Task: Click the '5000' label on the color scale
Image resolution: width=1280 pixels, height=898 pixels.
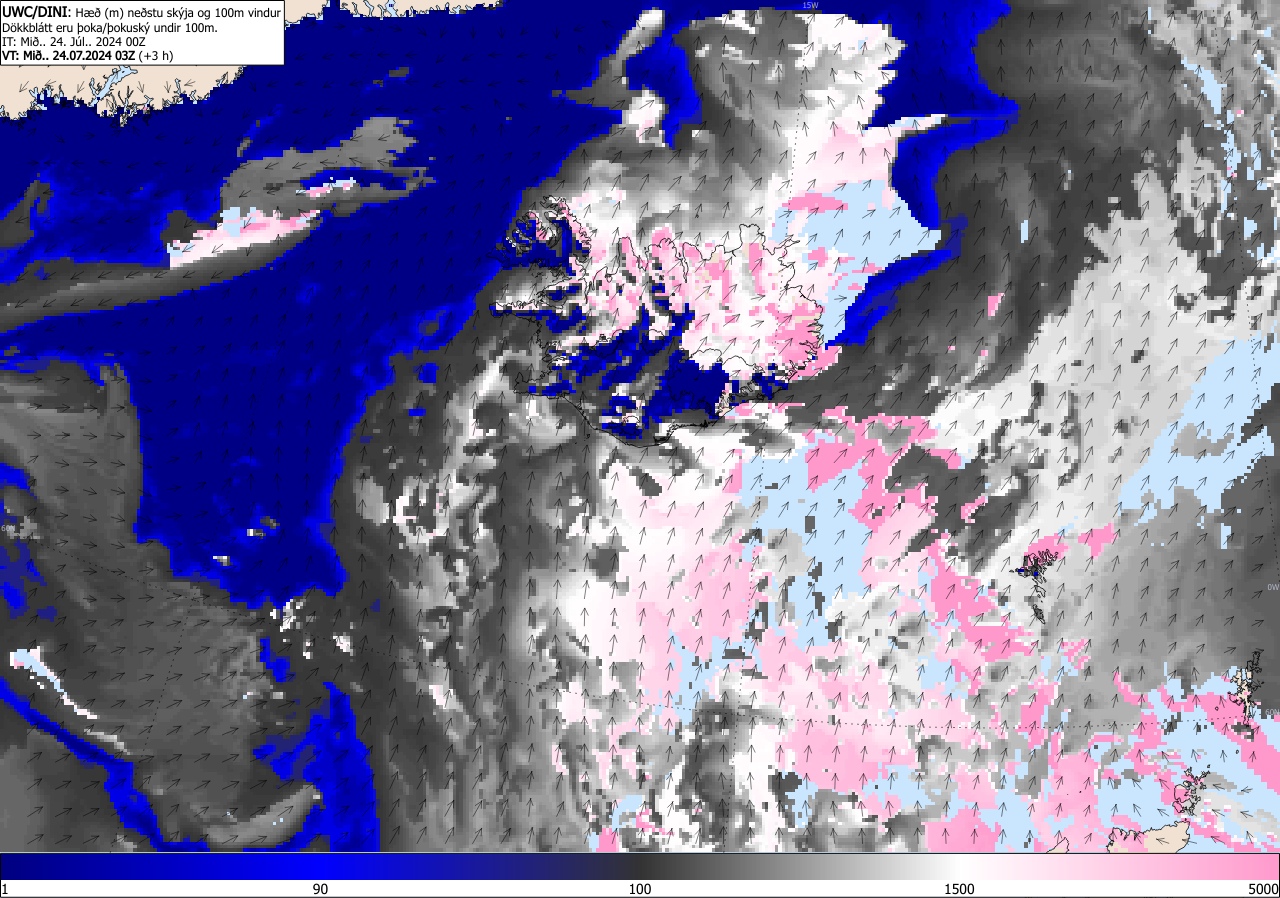Action: (1263, 889)
